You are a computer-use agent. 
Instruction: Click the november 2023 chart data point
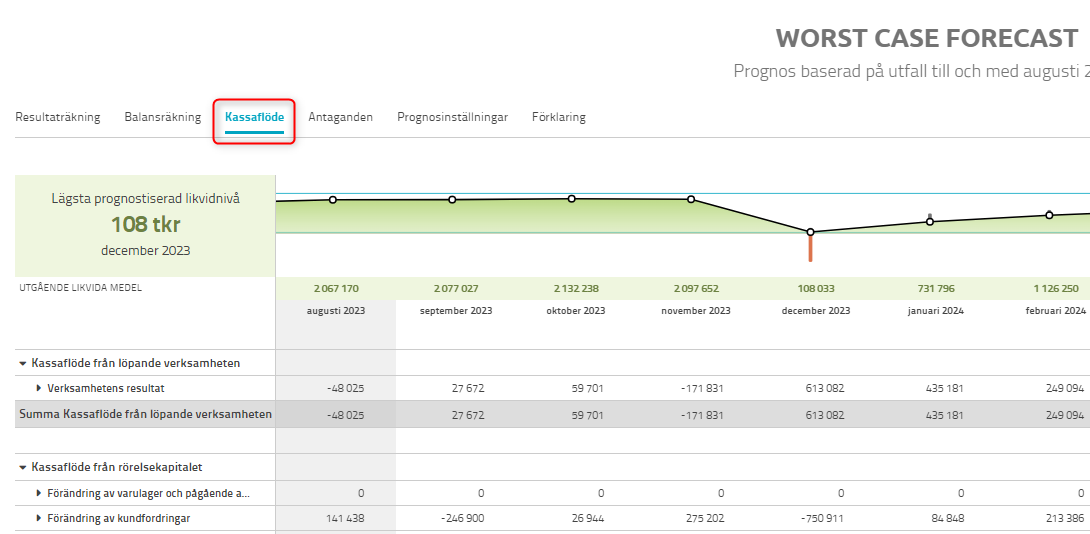(691, 199)
